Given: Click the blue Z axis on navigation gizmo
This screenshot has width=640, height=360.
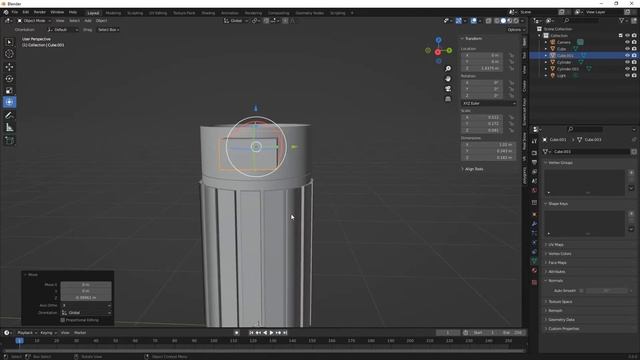Looking at the screenshot, I should (438, 40).
